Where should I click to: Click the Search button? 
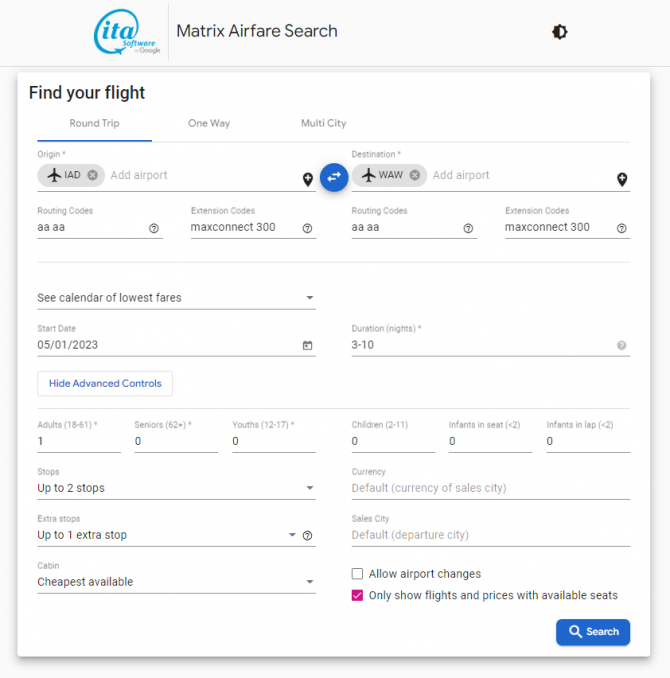(x=593, y=632)
